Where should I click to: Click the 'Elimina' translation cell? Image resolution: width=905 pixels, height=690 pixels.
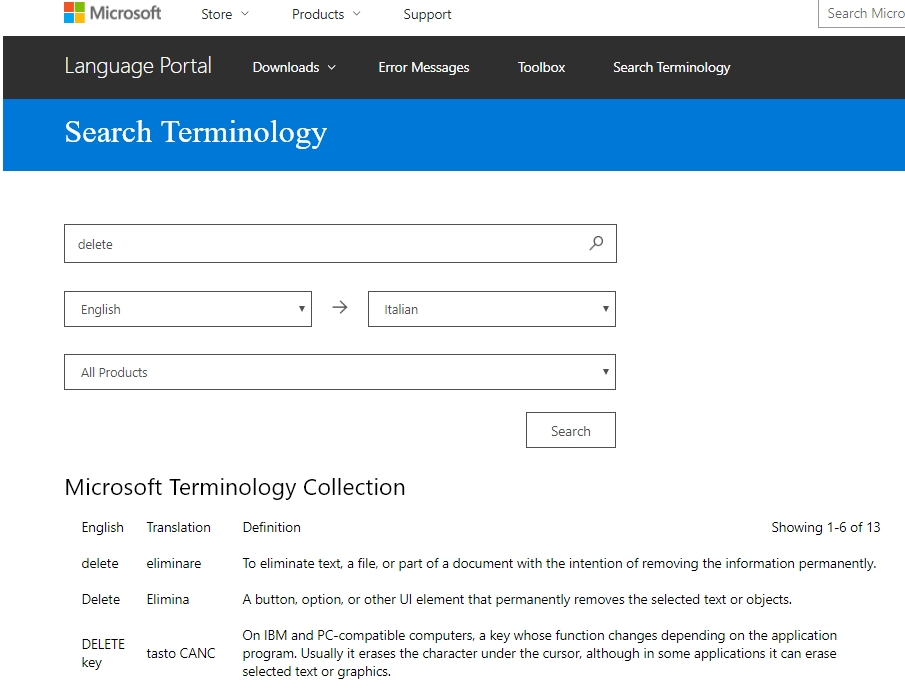(x=167, y=599)
